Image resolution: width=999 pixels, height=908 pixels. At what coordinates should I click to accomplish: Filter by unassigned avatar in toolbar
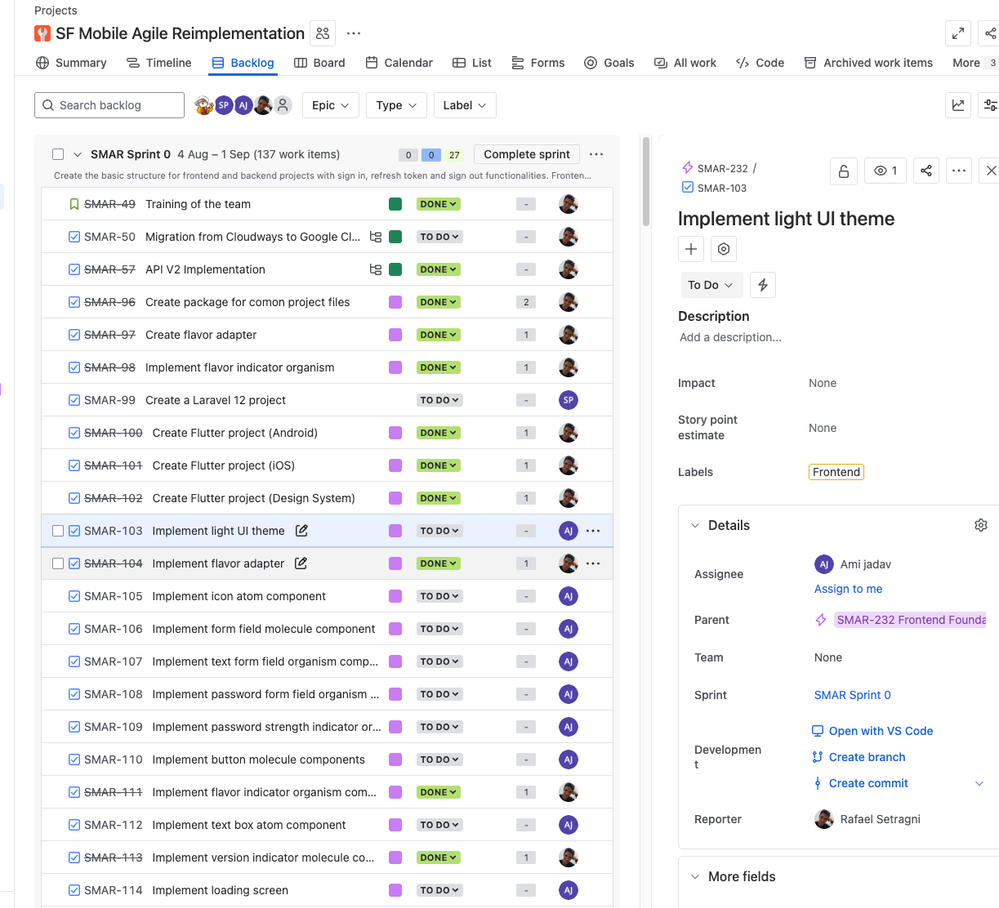[x=283, y=105]
